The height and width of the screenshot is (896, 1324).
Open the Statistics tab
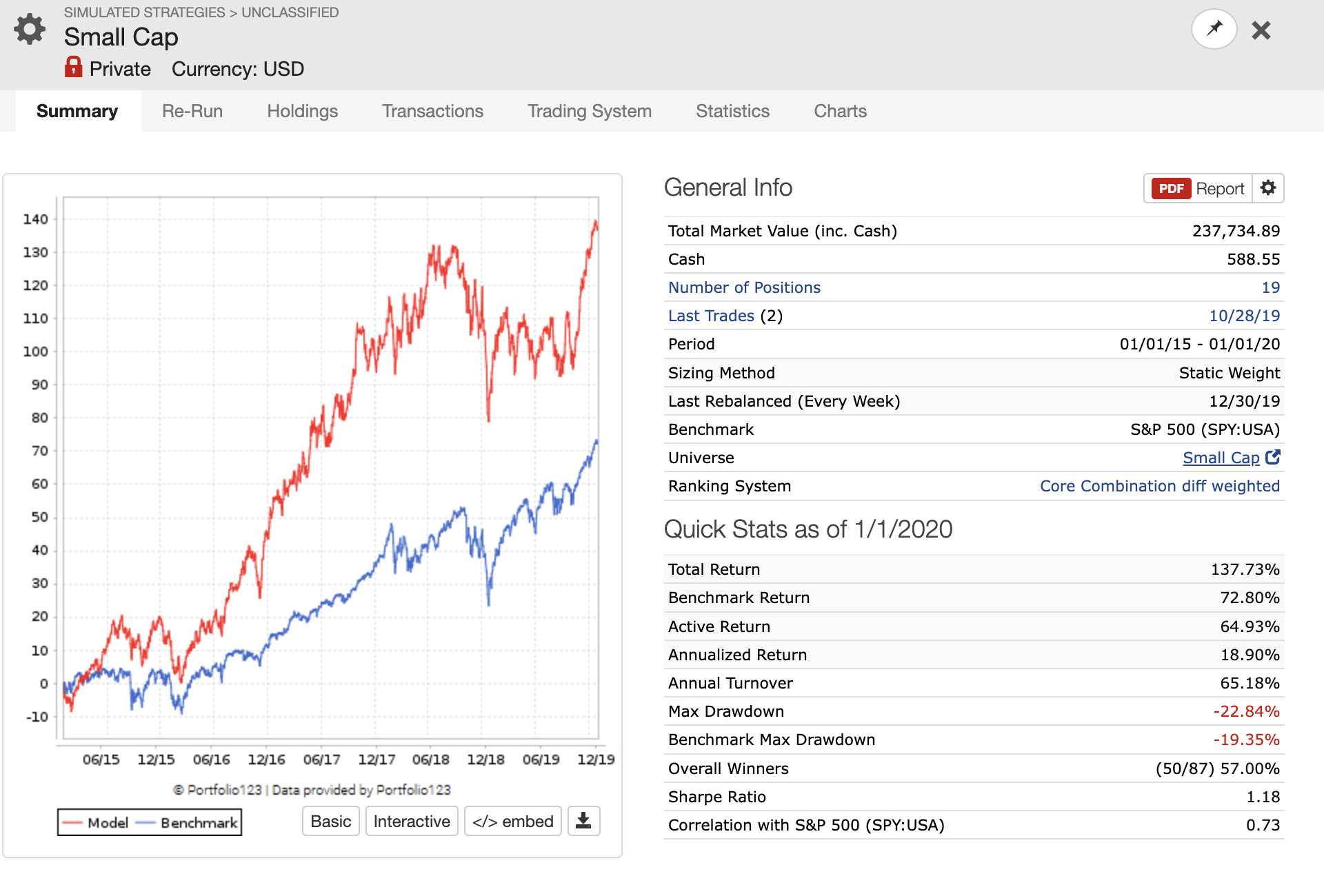pos(732,111)
